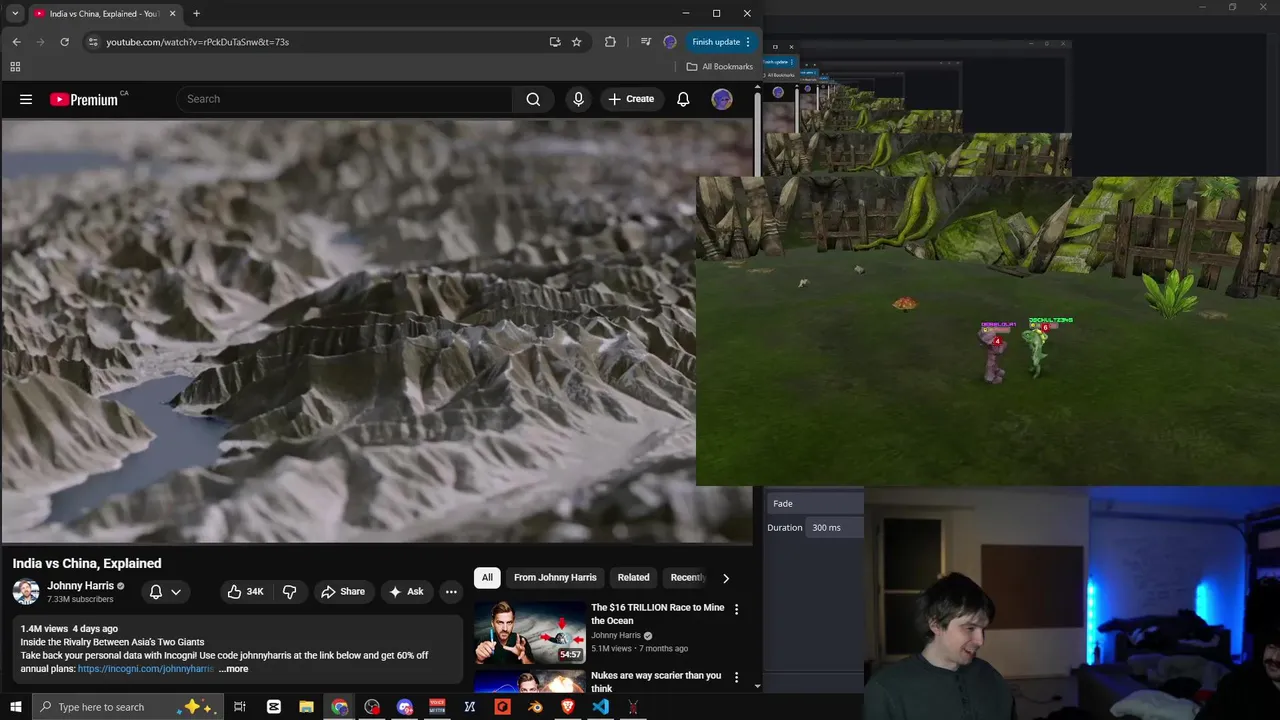Select the Related filter chip
1280x720 pixels.
click(633, 578)
